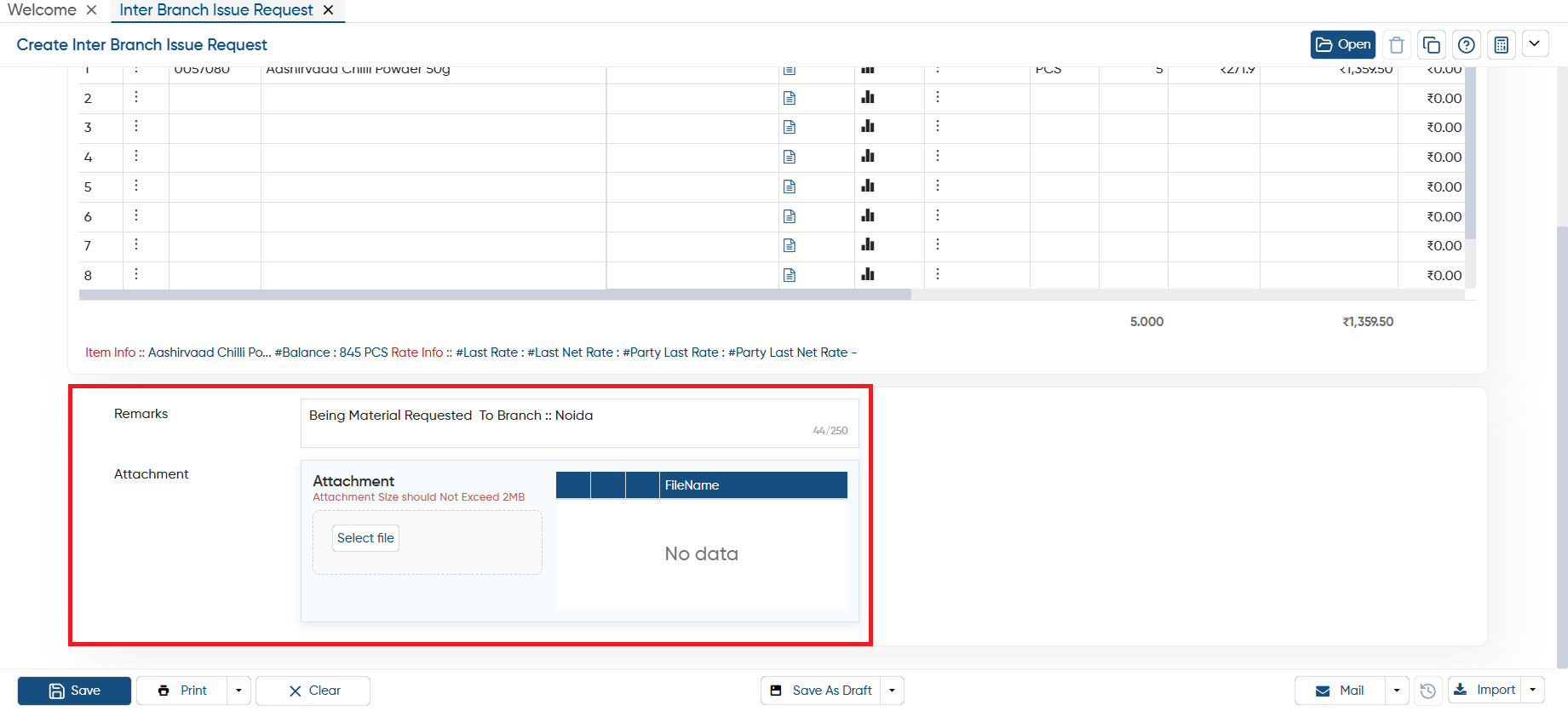This screenshot has width=1568, height=711.
Task: Open row 7 options menu dots
Action: [x=136, y=244]
